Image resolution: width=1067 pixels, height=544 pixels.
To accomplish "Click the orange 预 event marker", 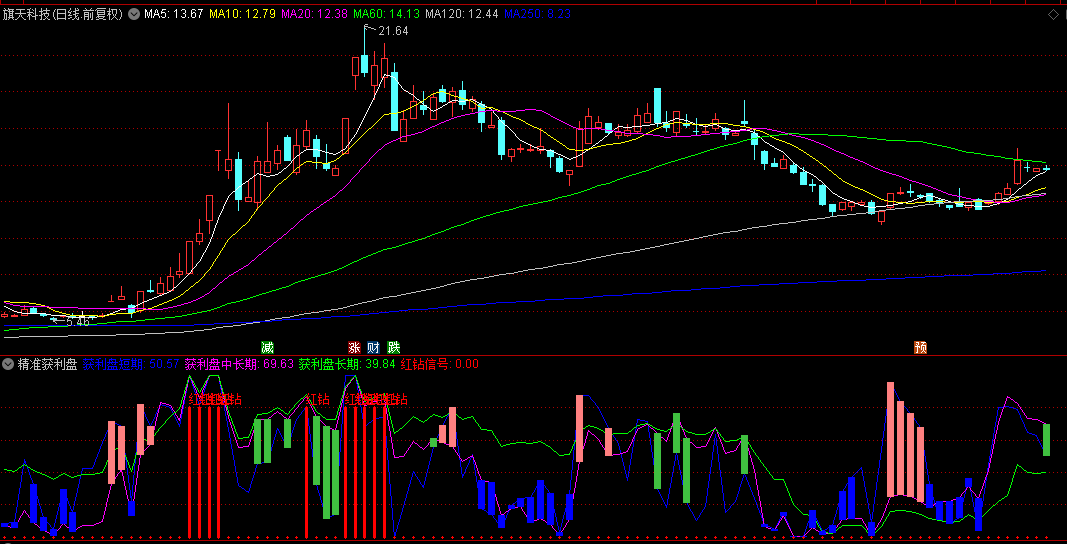I will [921, 347].
